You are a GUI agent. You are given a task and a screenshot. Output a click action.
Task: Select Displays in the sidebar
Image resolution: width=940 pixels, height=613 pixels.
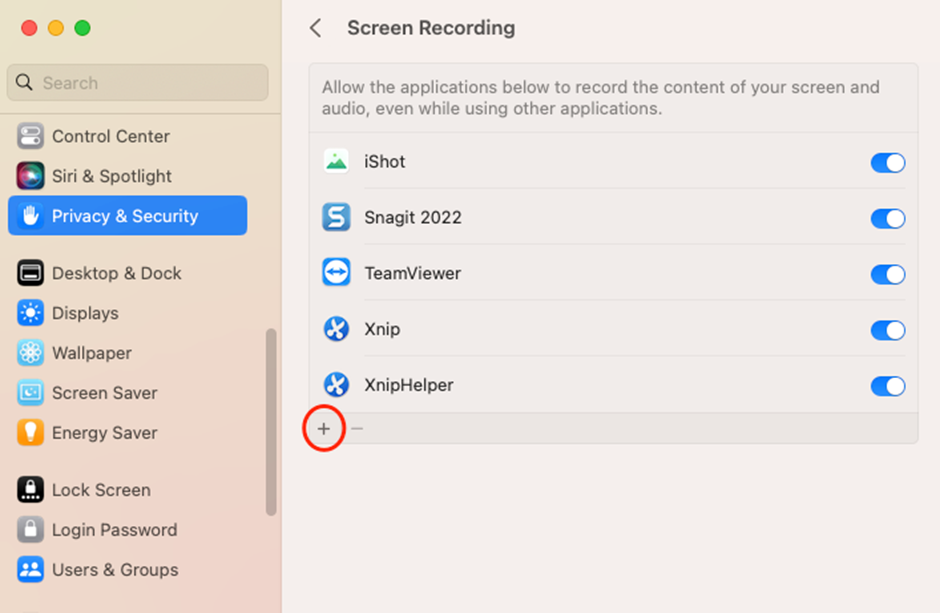click(x=85, y=313)
